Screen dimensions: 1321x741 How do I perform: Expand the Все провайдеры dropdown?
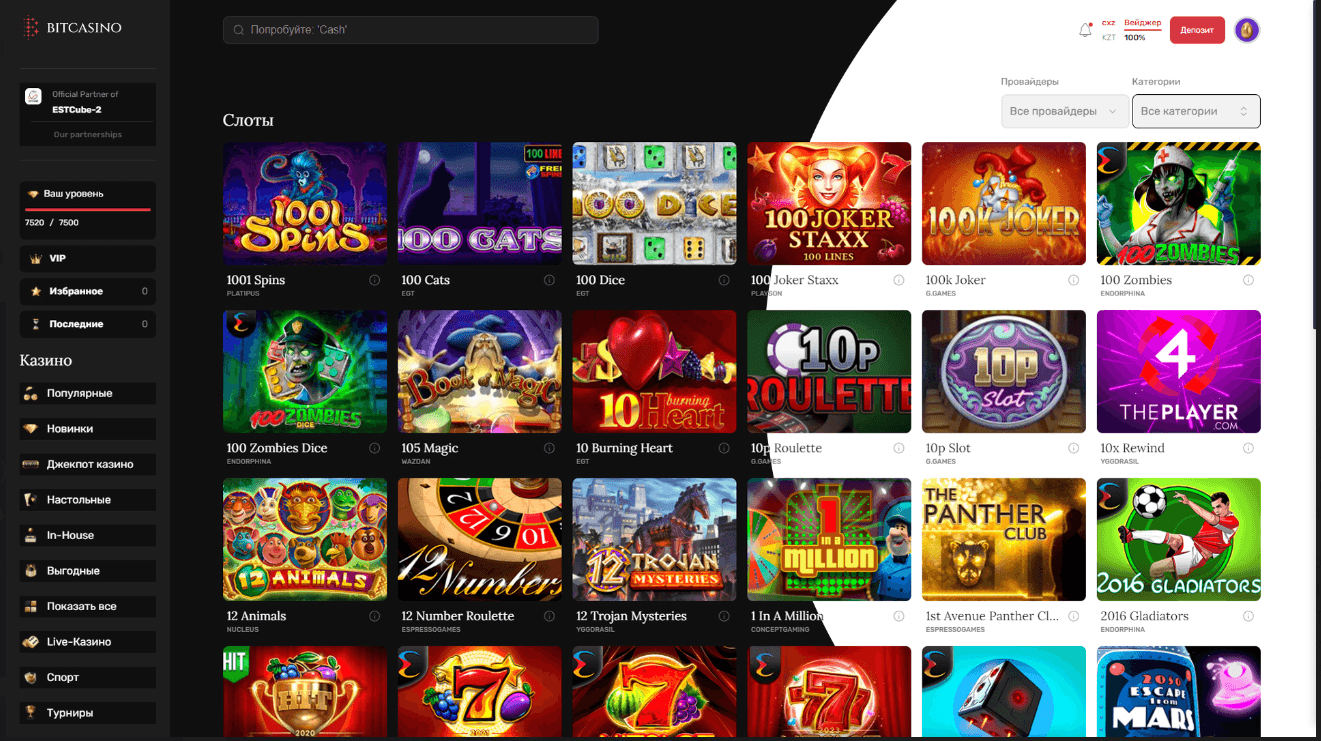click(x=1064, y=111)
